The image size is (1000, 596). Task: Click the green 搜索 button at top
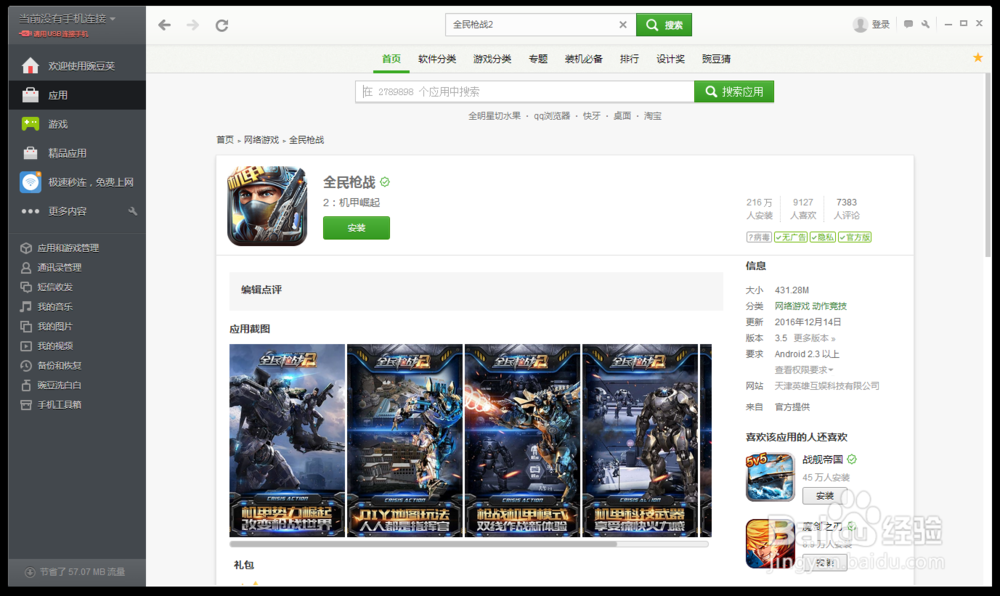click(x=664, y=25)
